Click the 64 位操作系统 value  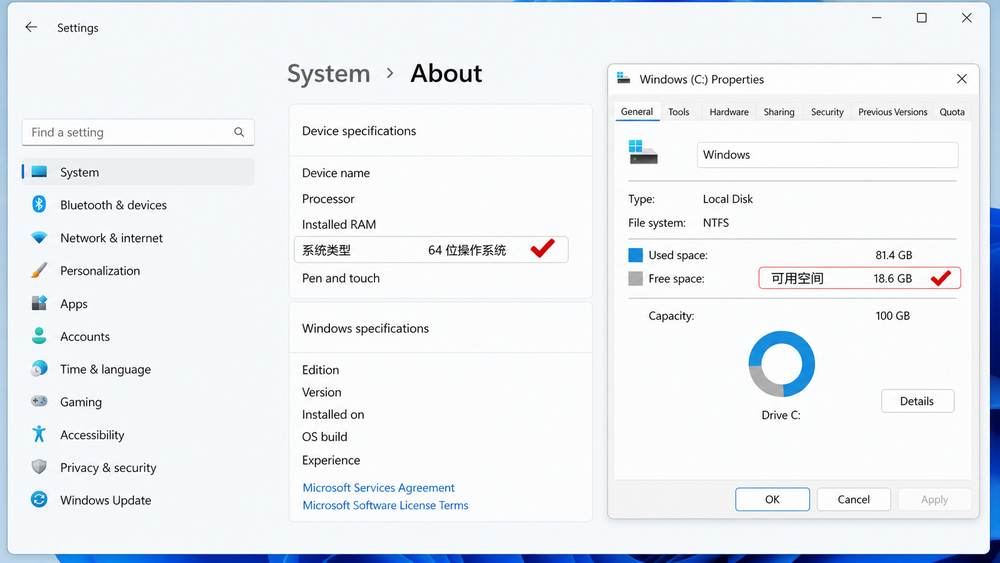click(467, 251)
